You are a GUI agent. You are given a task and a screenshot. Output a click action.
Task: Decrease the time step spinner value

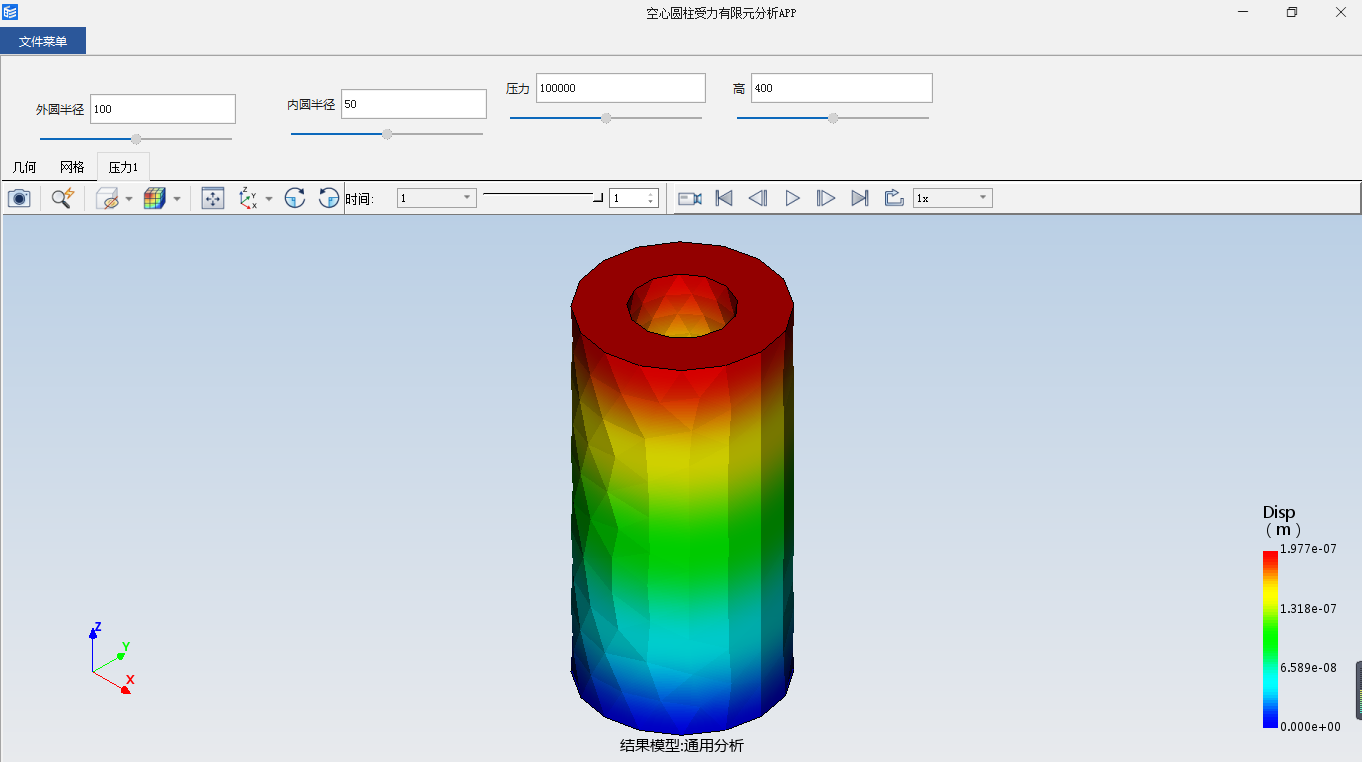click(x=651, y=202)
